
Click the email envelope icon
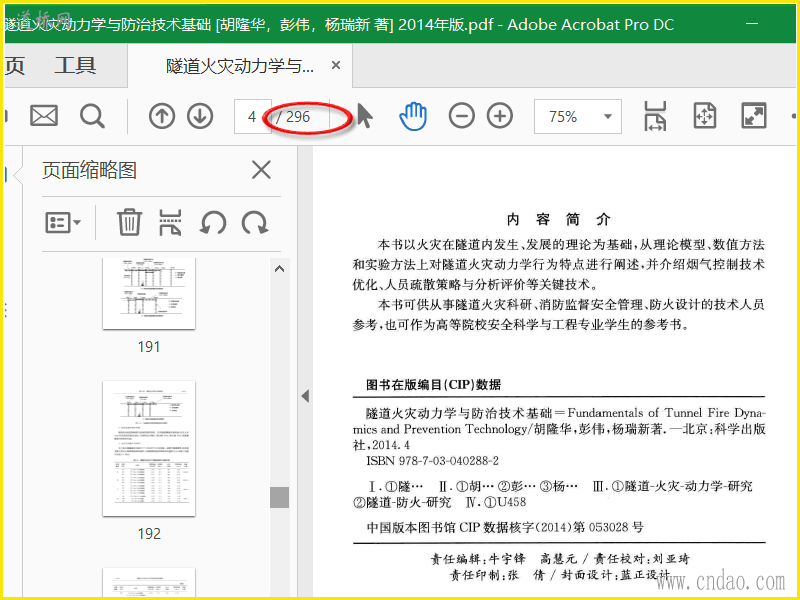(44, 116)
